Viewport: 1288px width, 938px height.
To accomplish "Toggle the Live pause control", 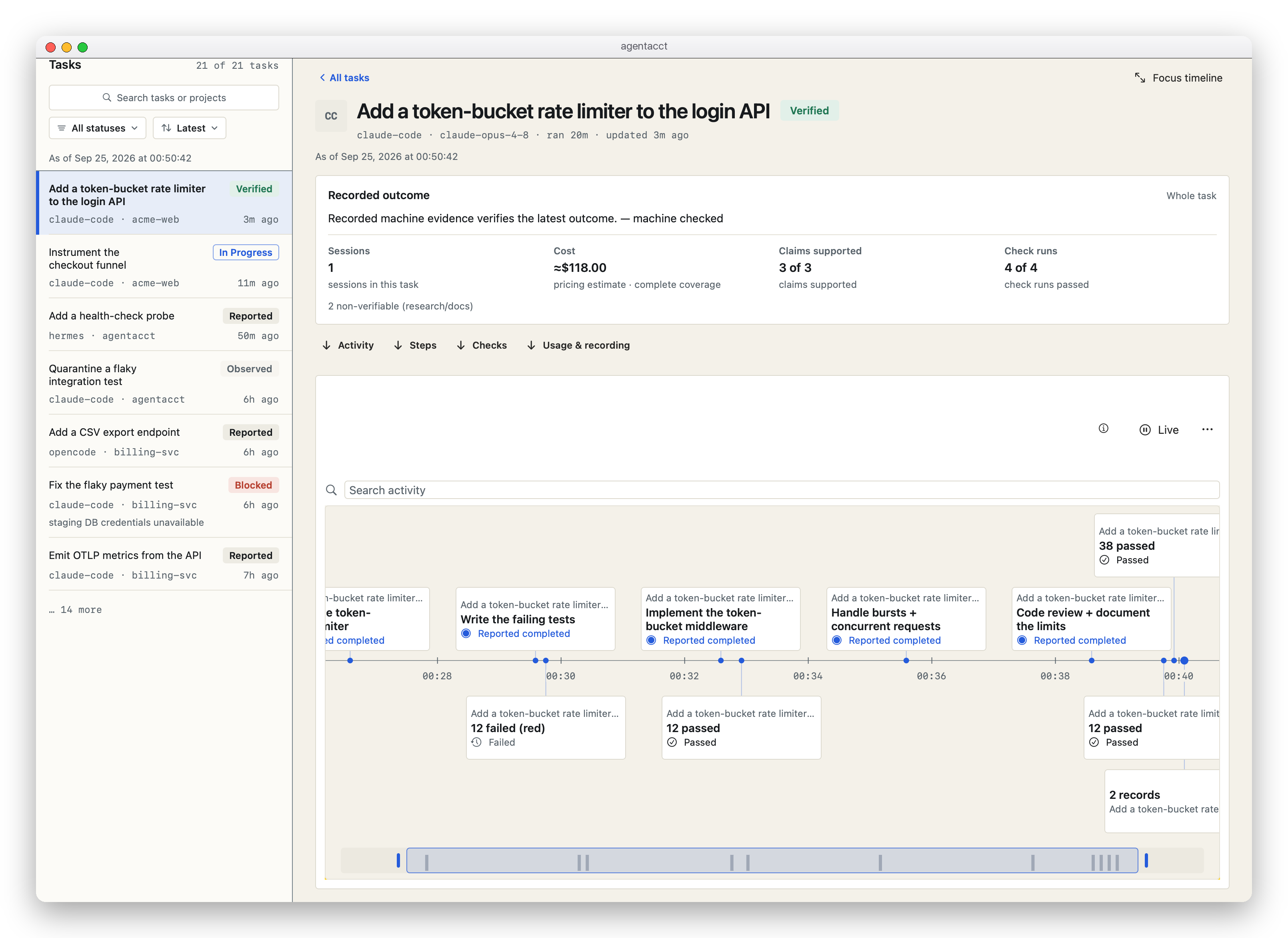I will (x=1159, y=430).
